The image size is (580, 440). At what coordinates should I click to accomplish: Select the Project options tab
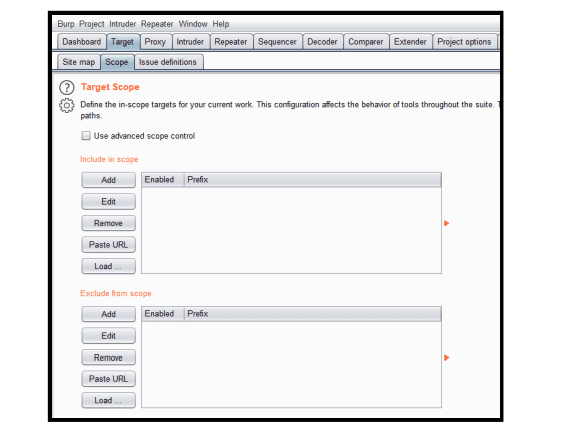click(464, 42)
